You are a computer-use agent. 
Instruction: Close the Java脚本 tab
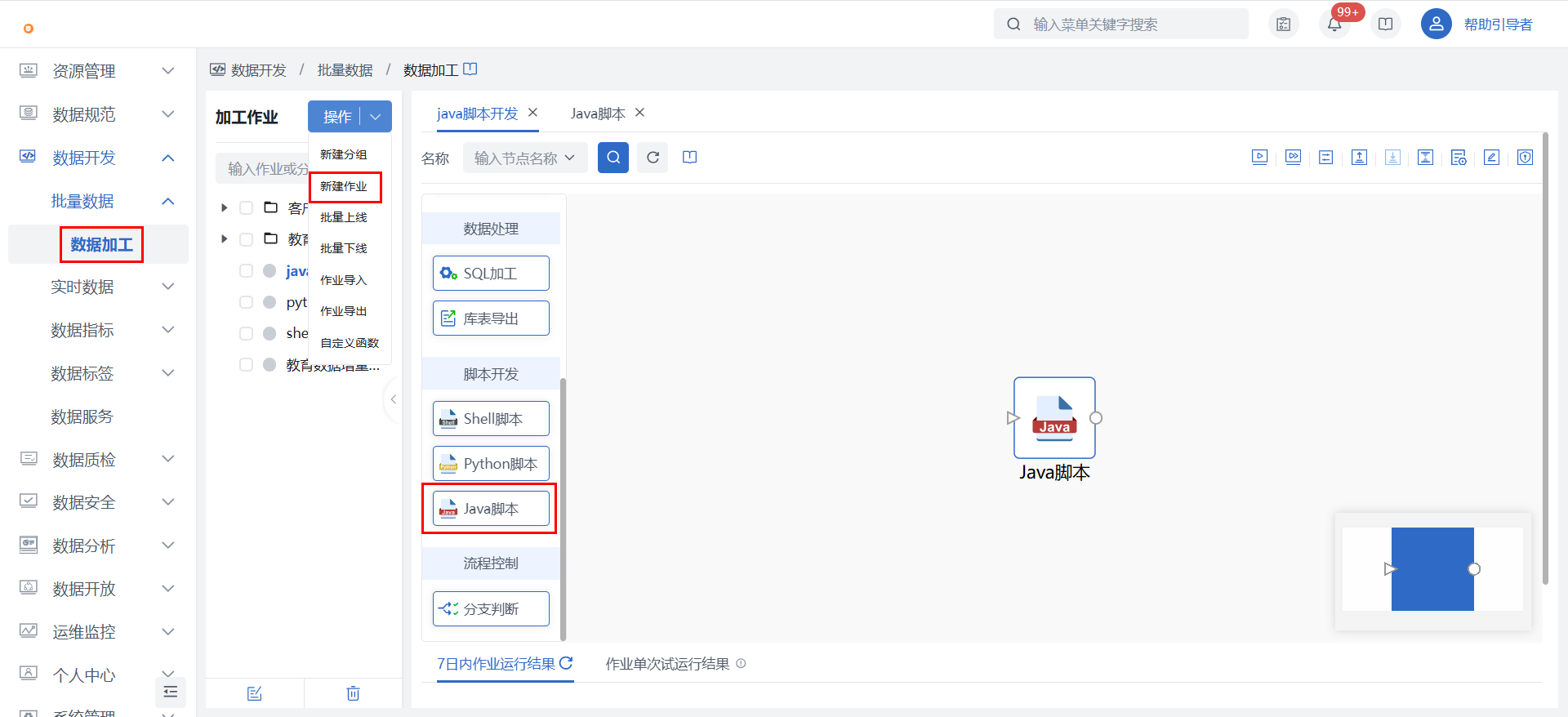point(639,113)
